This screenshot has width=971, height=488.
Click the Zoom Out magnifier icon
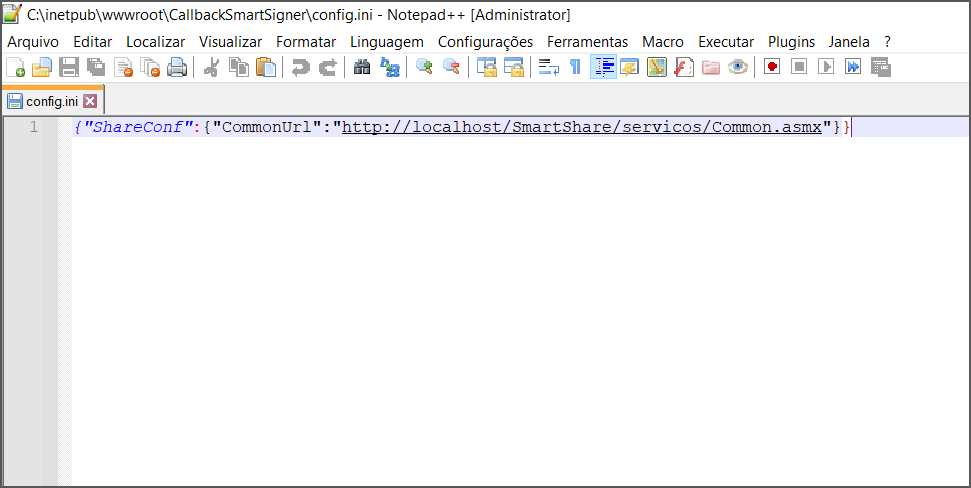click(451, 67)
